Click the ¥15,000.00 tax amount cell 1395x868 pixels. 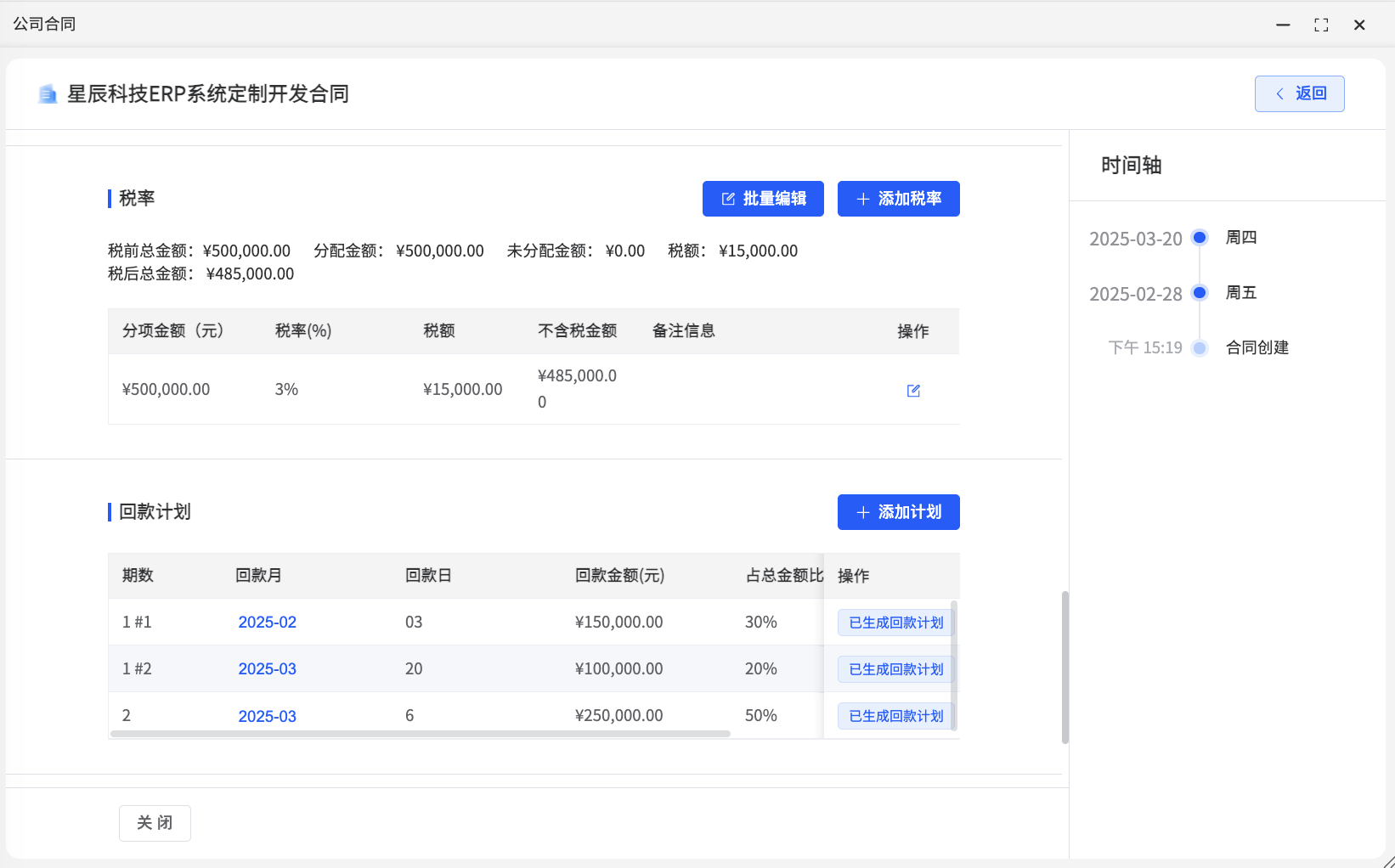pyautogui.click(x=463, y=390)
